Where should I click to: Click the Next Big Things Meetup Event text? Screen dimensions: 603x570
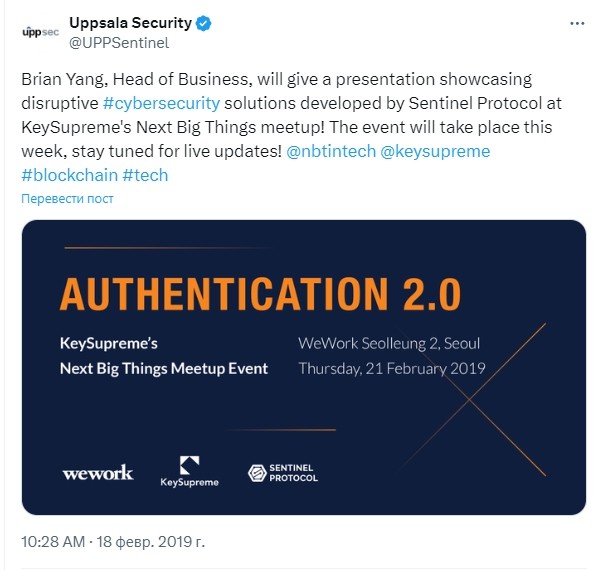(164, 368)
